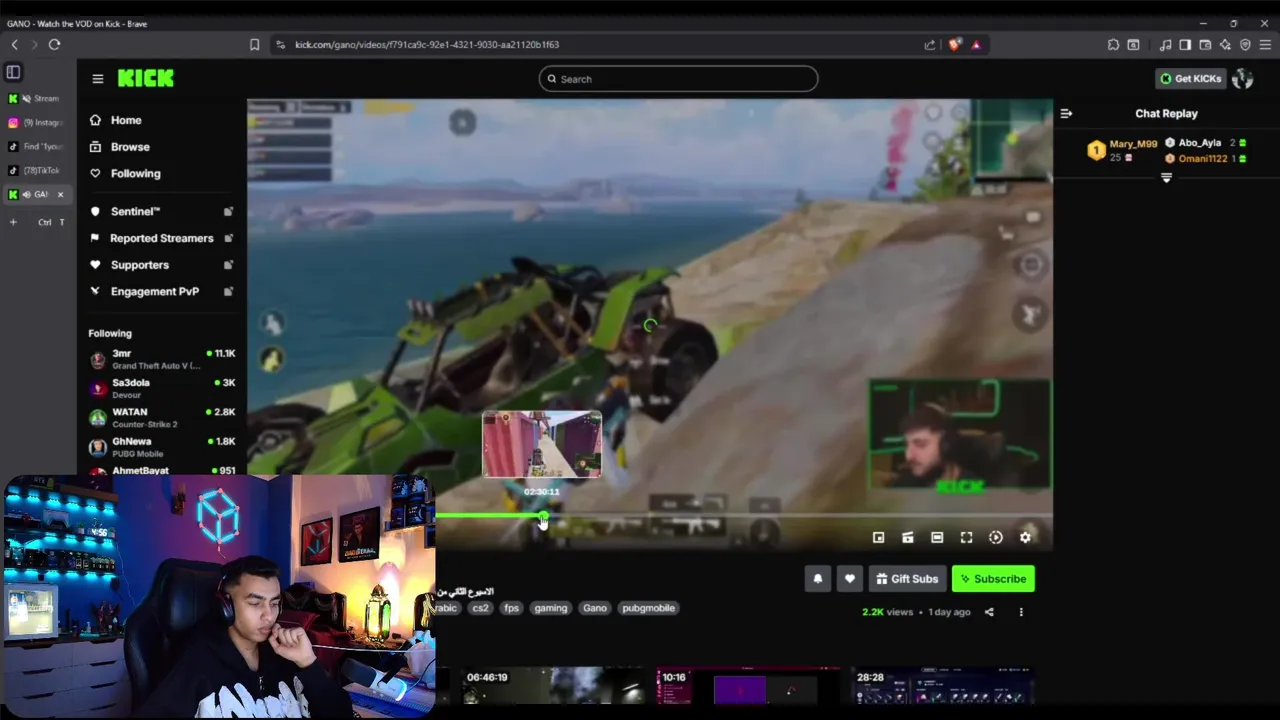This screenshot has width=1280, height=720.
Task: Expand chat leaderboard down arrow
Action: click(1166, 178)
